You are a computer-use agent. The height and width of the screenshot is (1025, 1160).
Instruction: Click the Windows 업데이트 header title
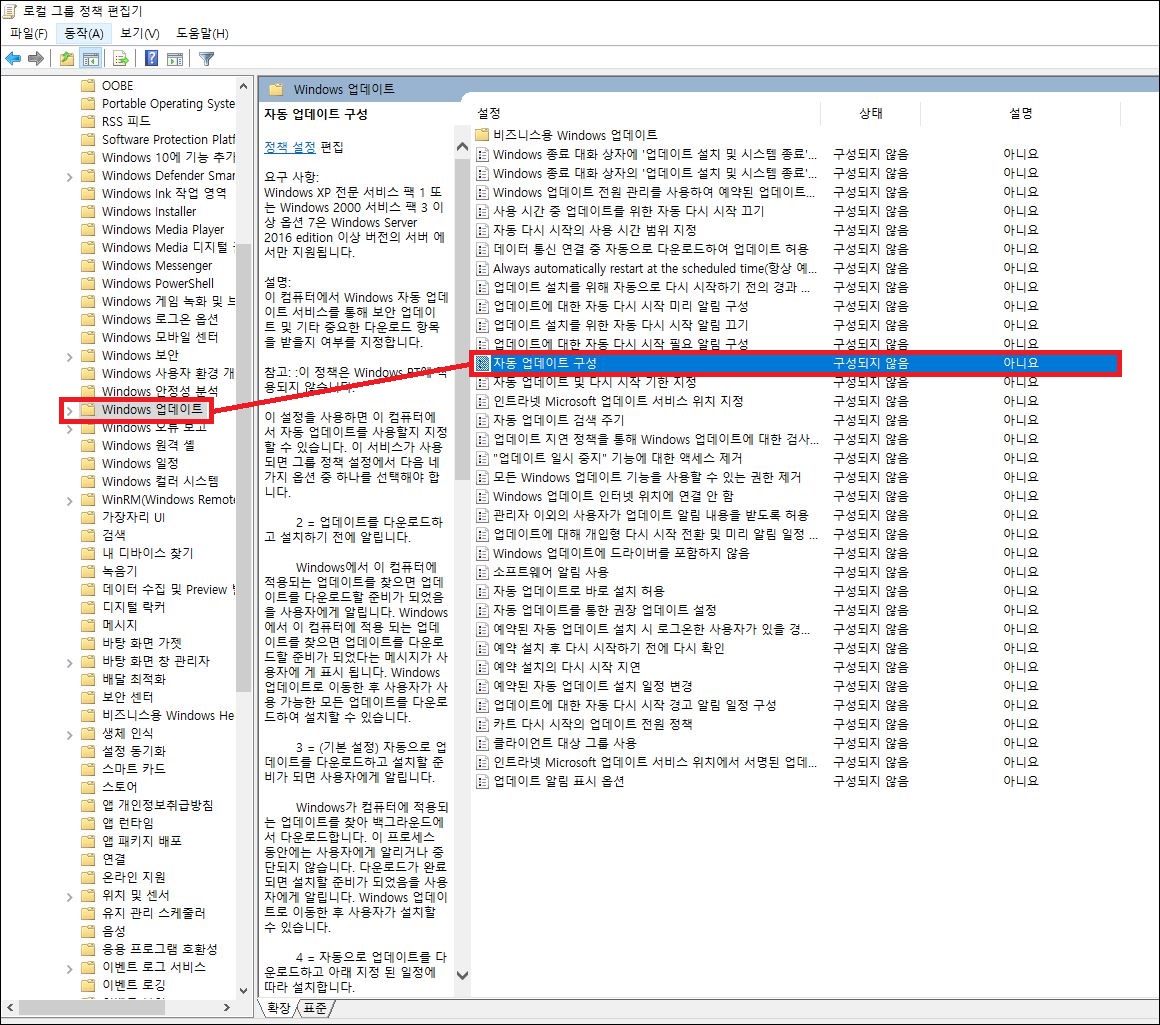pos(344,89)
